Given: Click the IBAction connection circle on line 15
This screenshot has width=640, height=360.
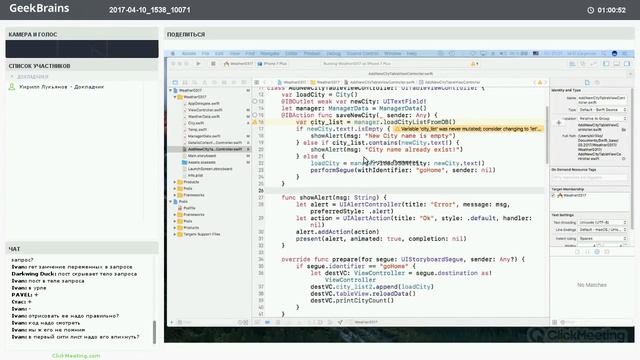Looking at the screenshot, I should 255,115.
